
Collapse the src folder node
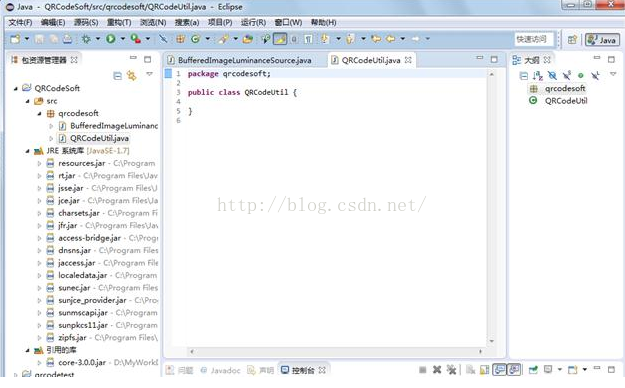(28, 101)
